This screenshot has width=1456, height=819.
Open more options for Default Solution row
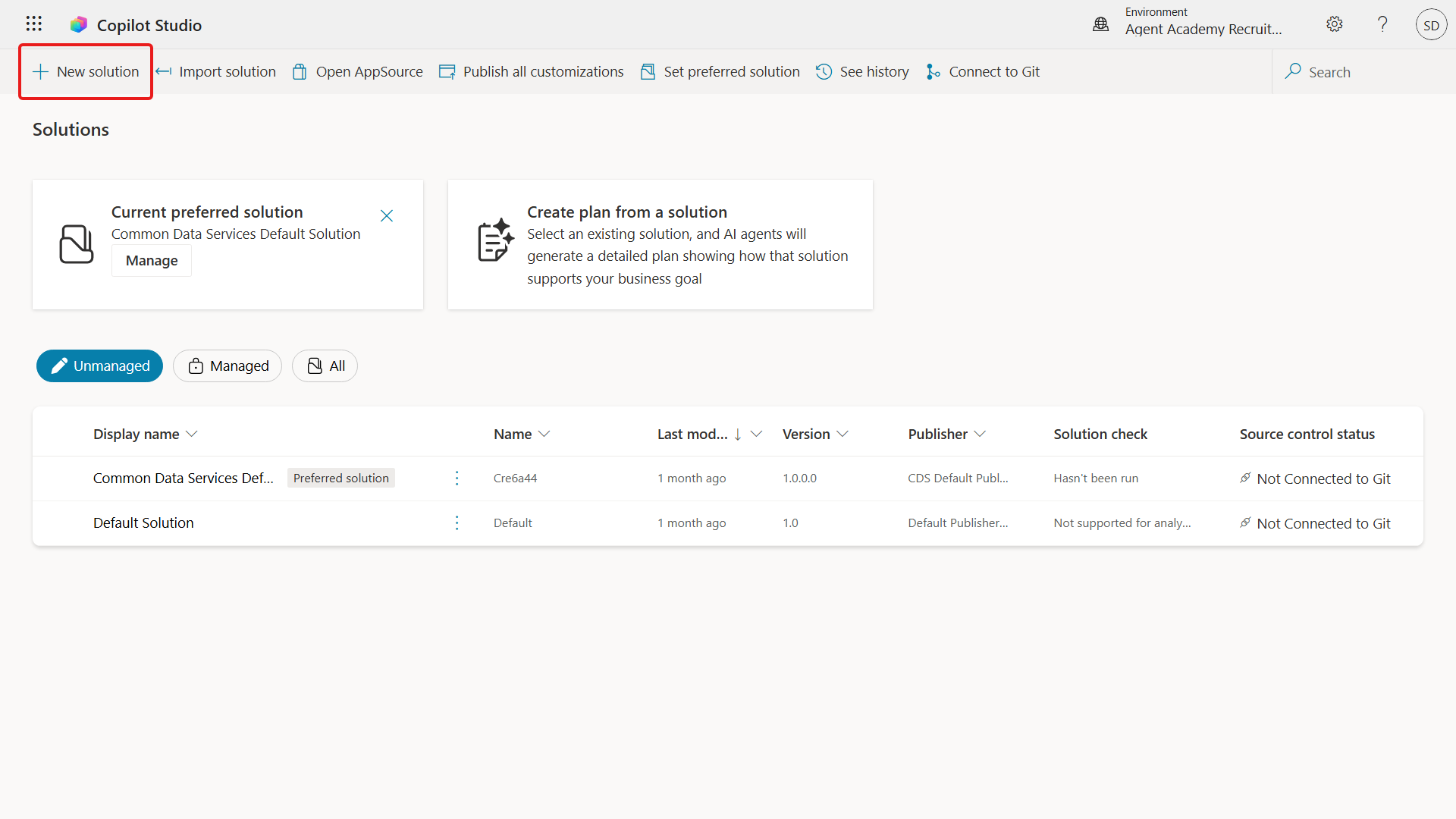[457, 522]
